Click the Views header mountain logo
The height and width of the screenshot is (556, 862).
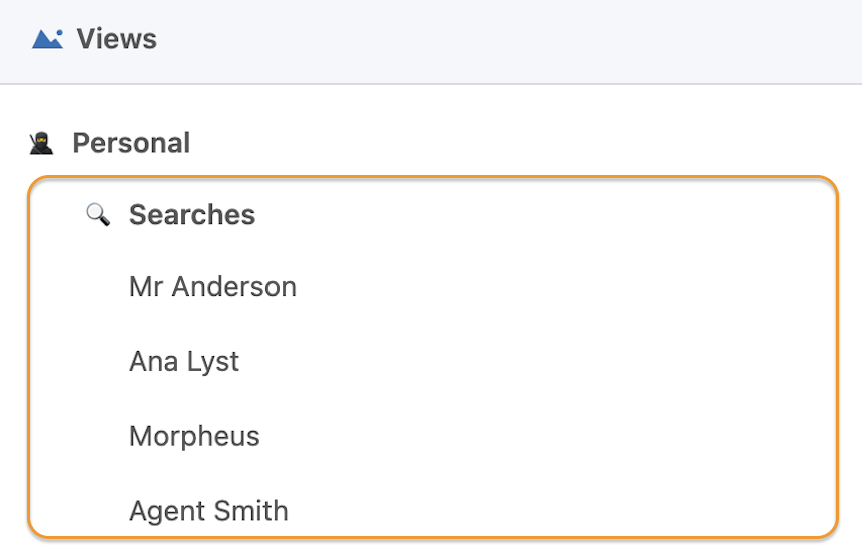click(x=47, y=38)
